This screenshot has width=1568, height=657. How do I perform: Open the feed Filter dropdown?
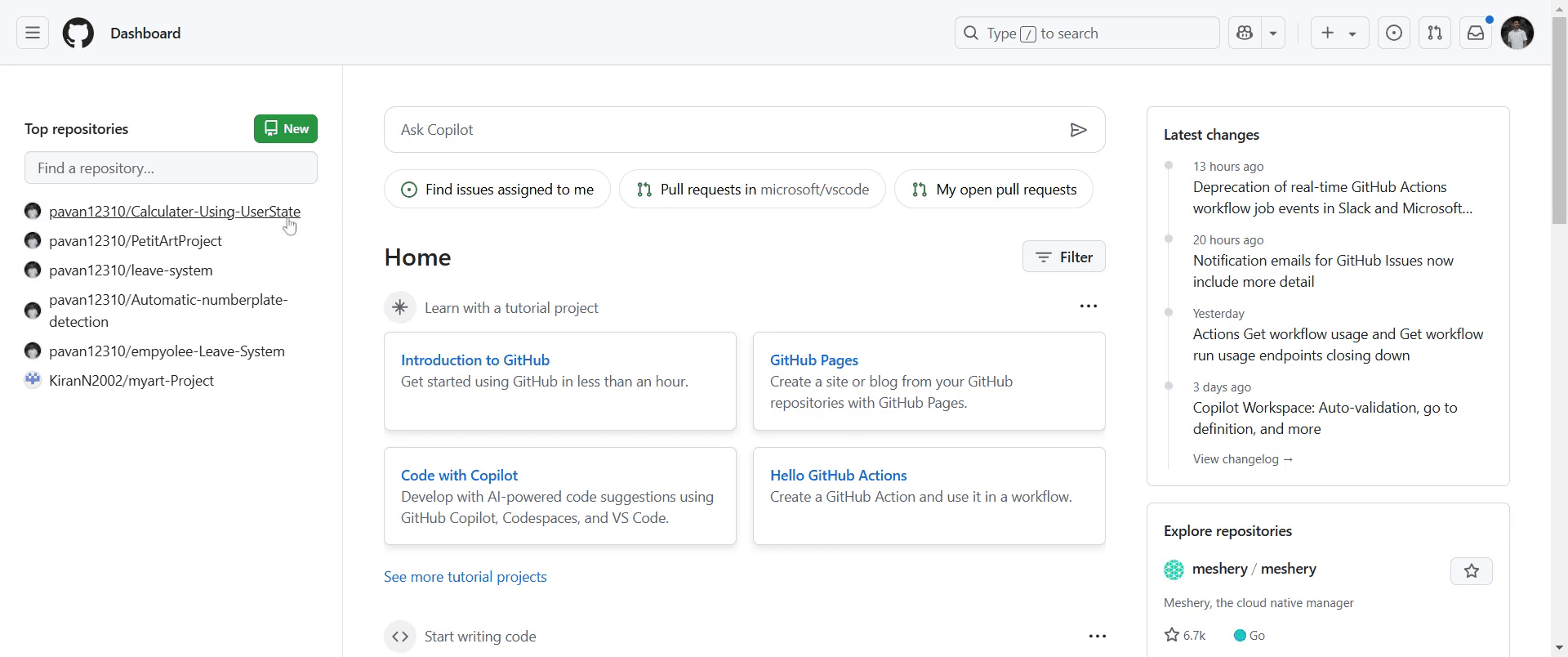tap(1063, 257)
